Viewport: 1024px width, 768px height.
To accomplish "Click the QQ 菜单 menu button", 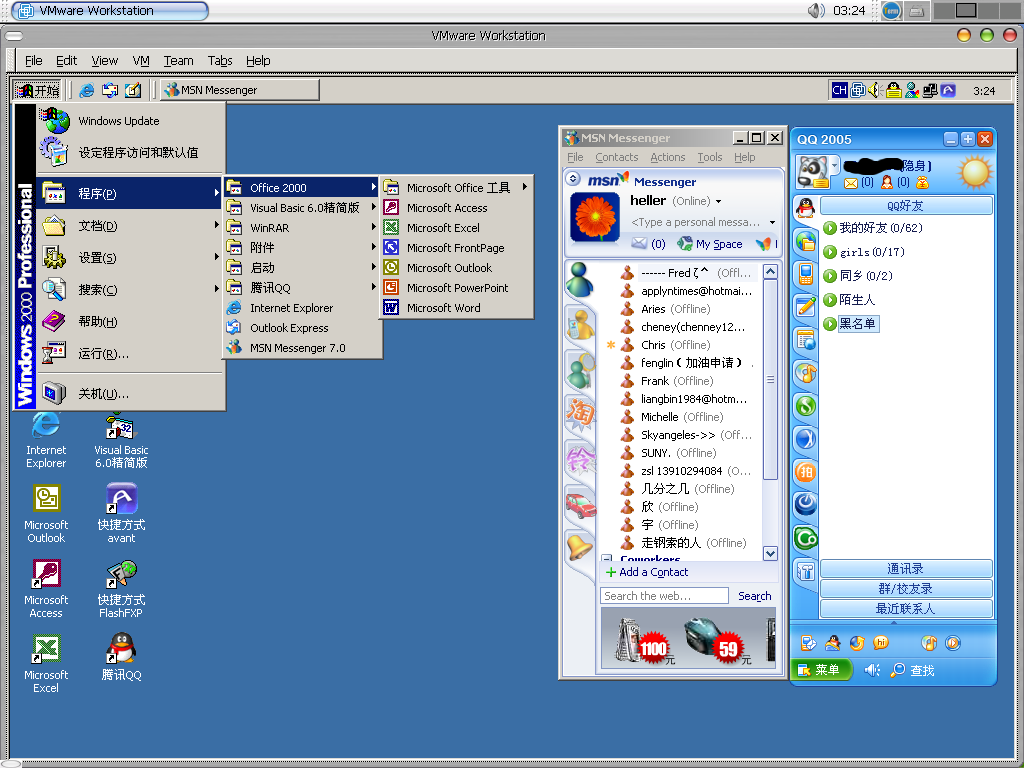I will (x=821, y=669).
